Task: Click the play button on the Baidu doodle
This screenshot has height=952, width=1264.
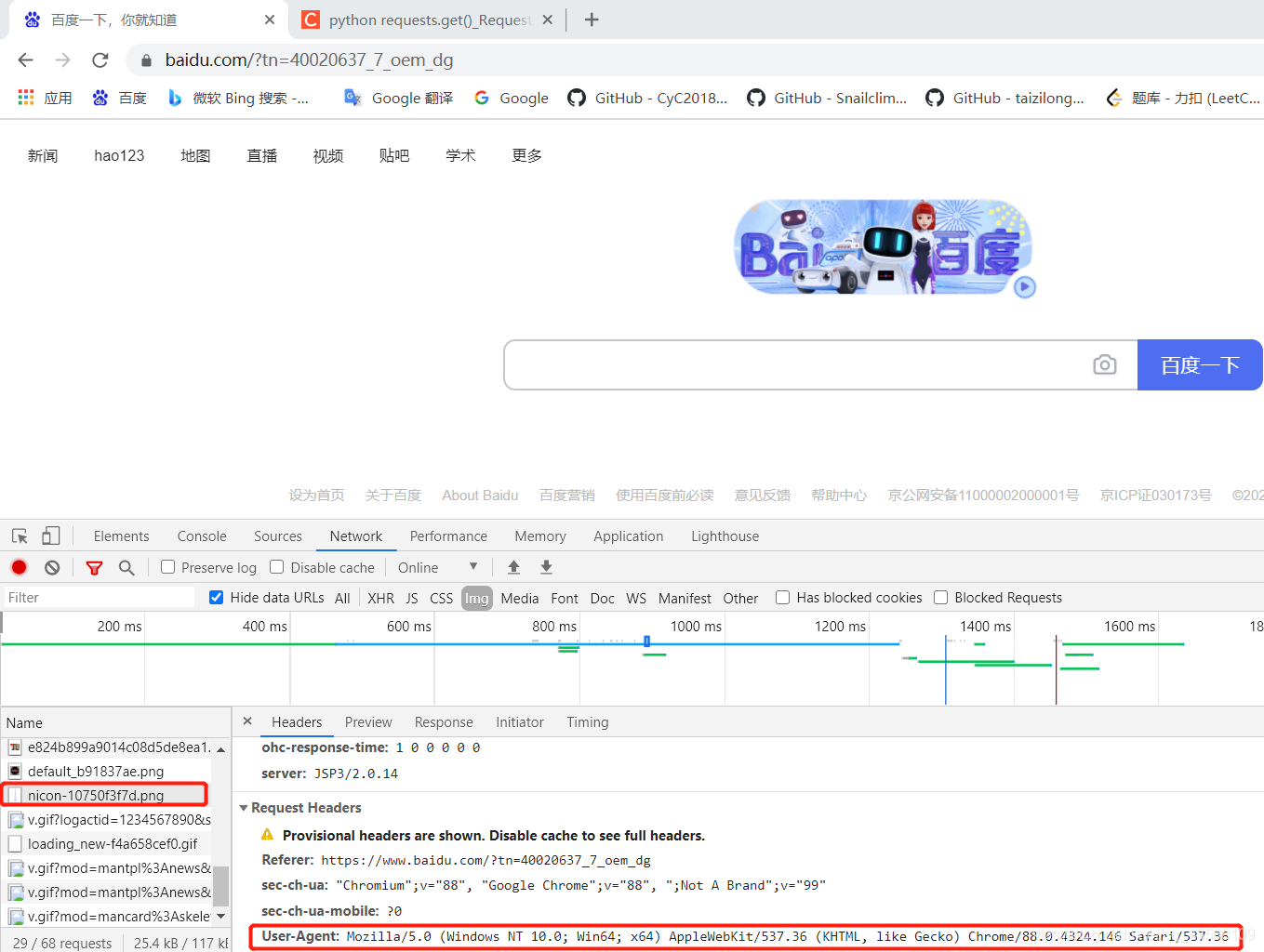Action: pyautogui.click(x=1025, y=287)
